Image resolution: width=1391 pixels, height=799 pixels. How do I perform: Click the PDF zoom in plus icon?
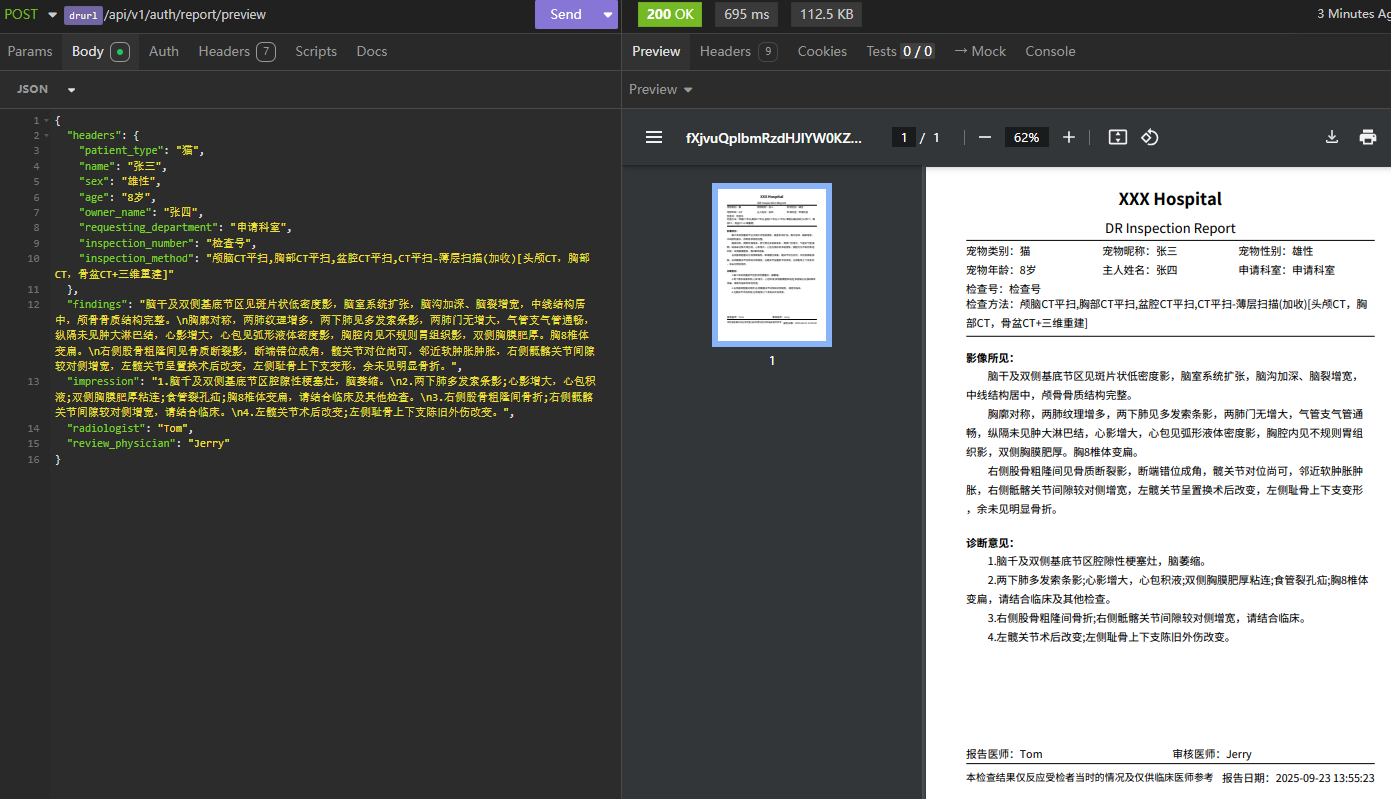pos(1069,138)
